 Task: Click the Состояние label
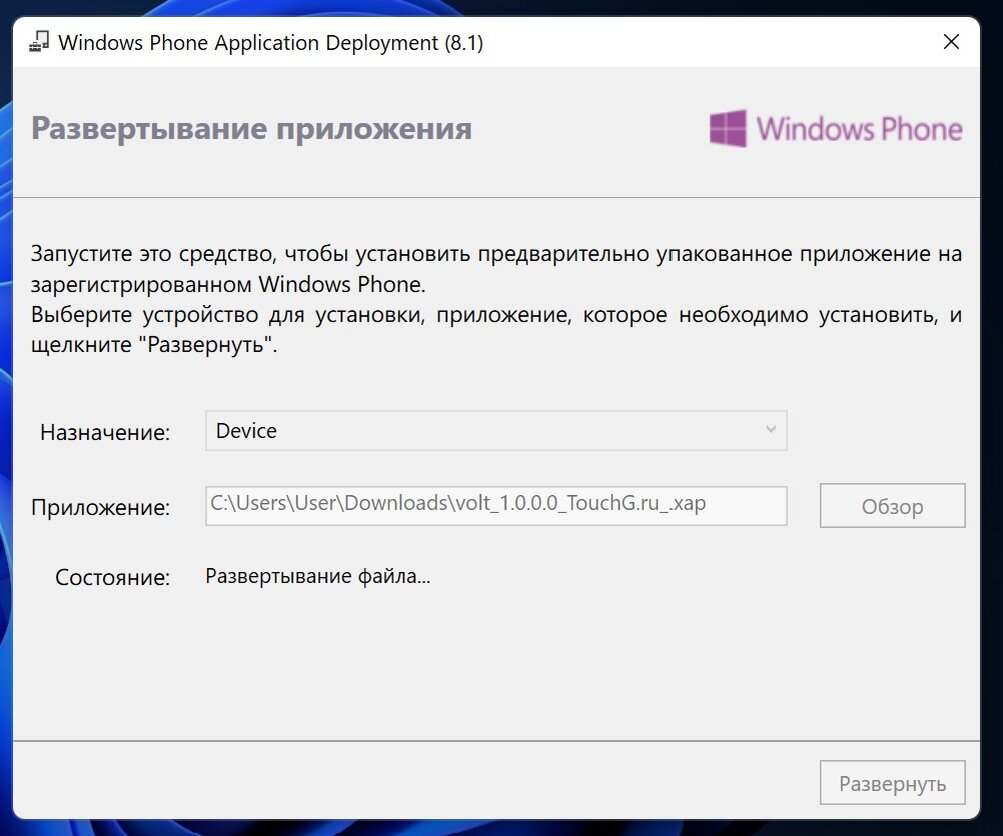[113, 577]
